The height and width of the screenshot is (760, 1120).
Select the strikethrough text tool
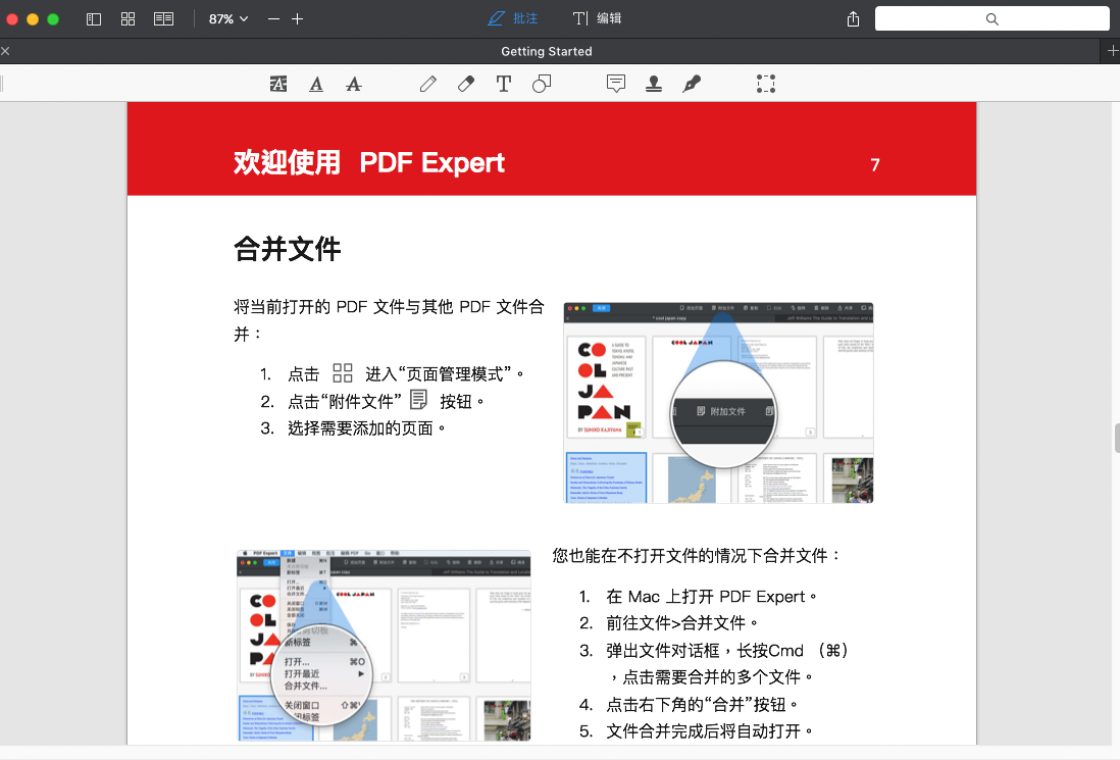354,84
